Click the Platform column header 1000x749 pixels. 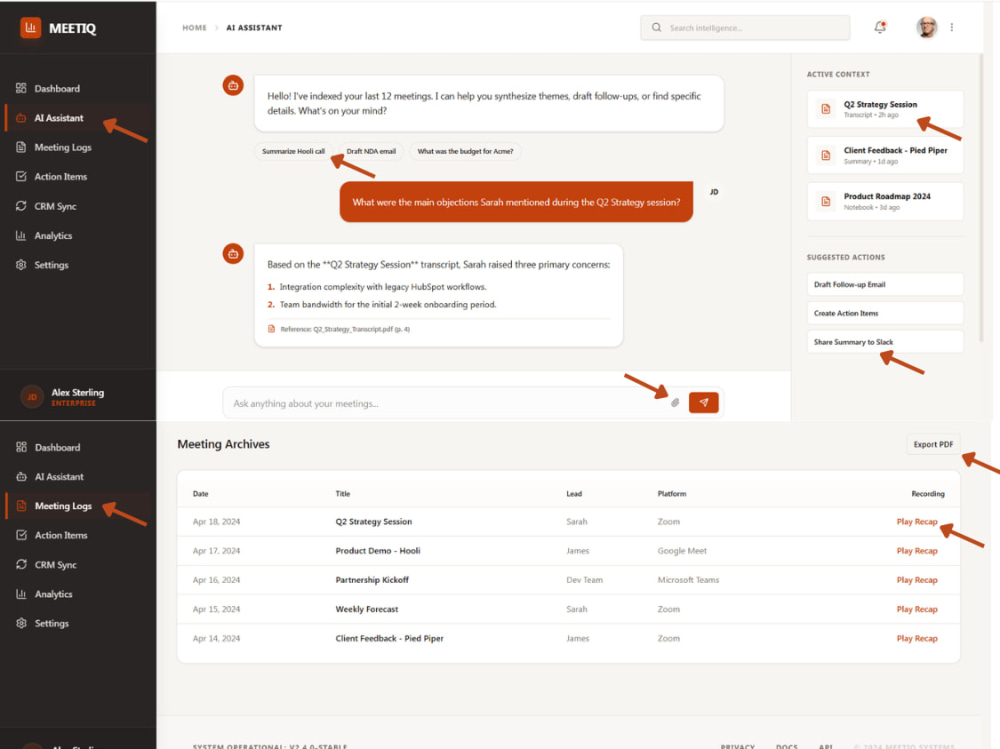672,494
